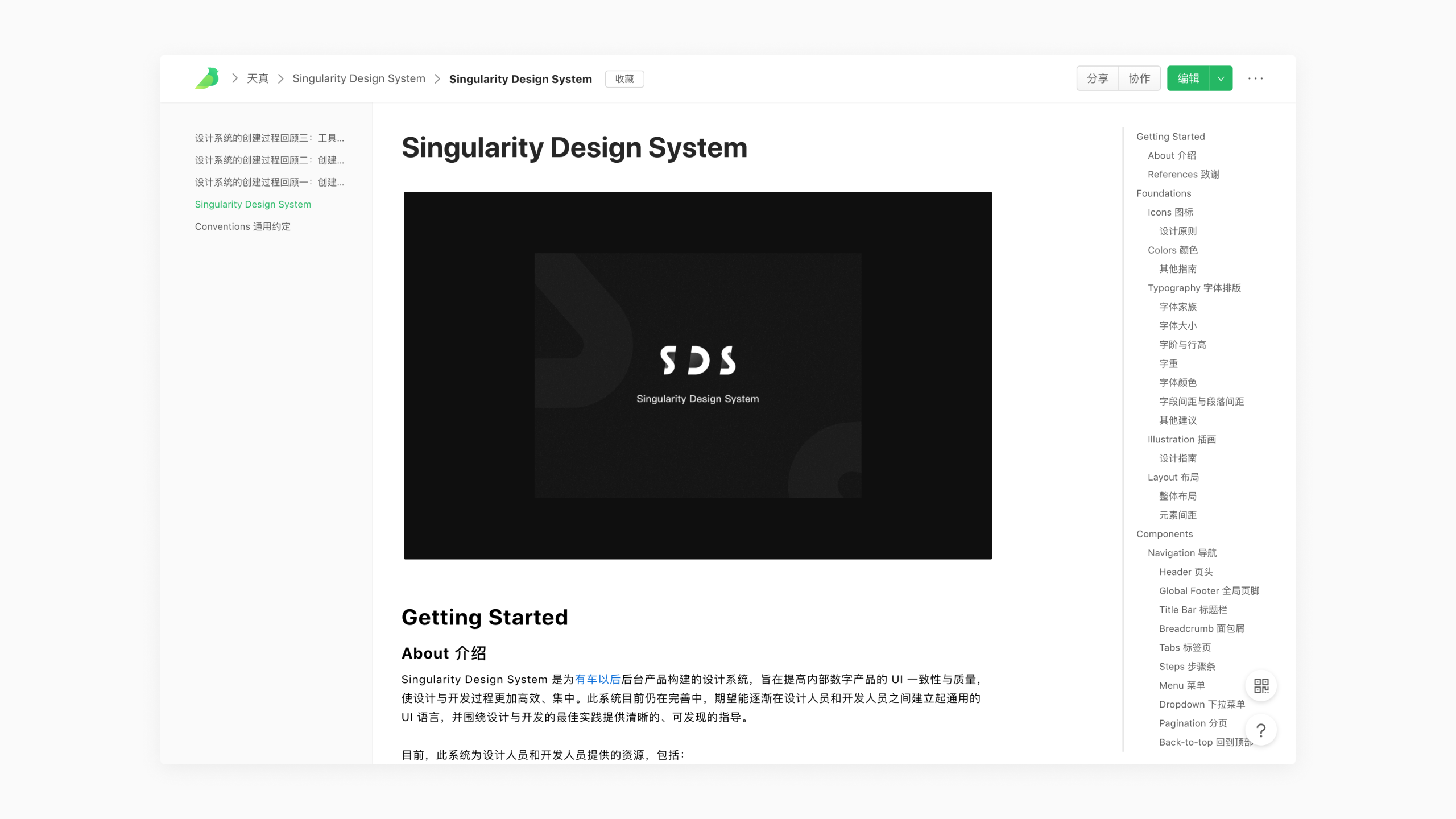This screenshot has height=819, width=1456.
Task: Jump to Breadcrumb 面包屑 outline entry
Action: (1201, 628)
